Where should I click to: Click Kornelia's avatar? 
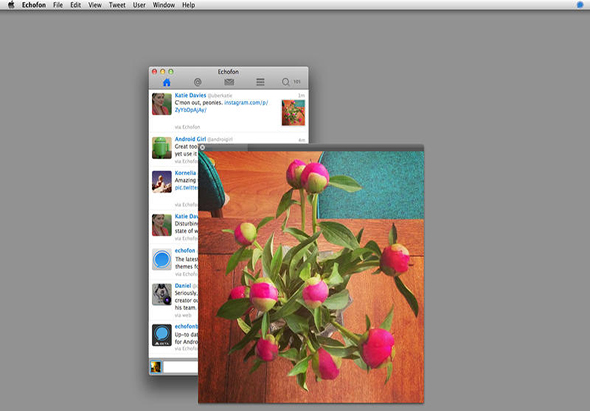pos(162,182)
